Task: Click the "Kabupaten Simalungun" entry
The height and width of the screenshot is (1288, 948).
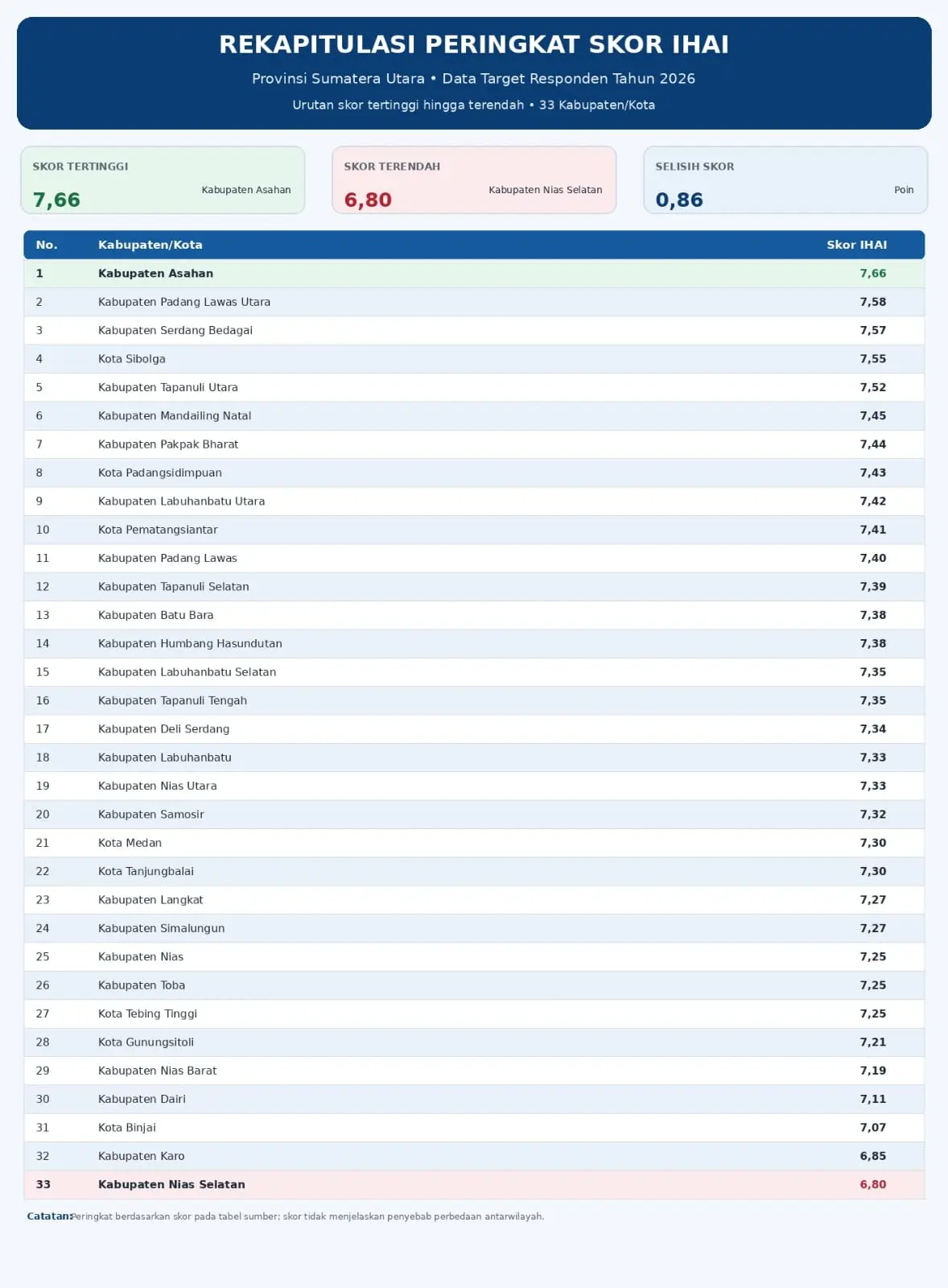Action: 161,928
